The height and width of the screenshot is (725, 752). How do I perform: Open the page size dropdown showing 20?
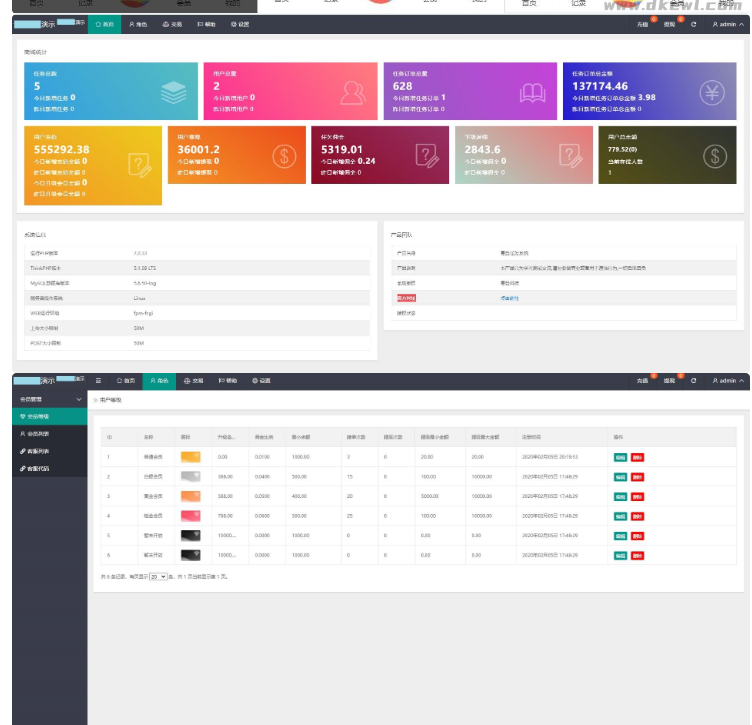(x=158, y=577)
